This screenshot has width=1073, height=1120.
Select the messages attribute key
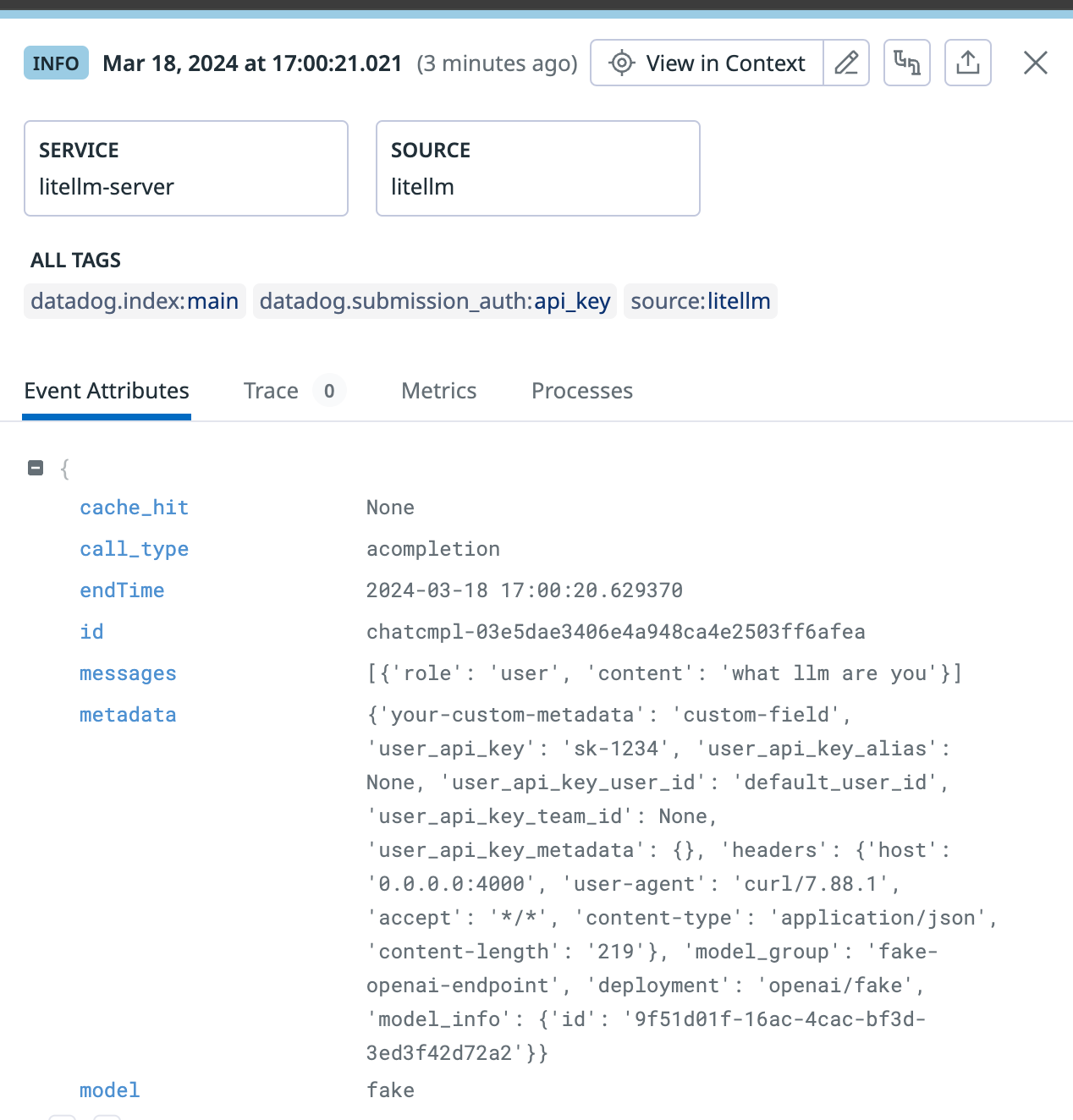pyautogui.click(x=128, y=673)
